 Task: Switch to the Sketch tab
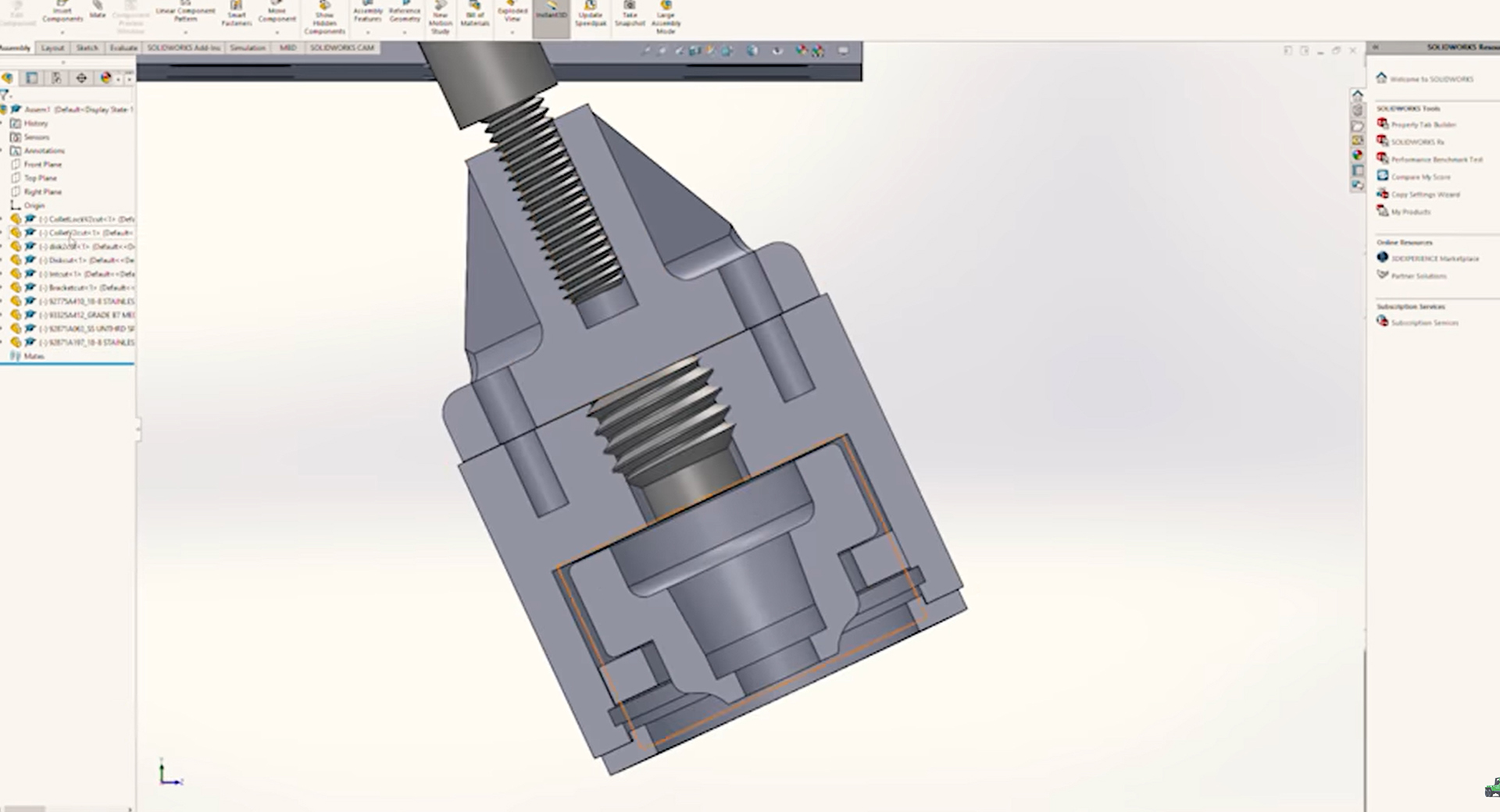(x=87, y=48)
